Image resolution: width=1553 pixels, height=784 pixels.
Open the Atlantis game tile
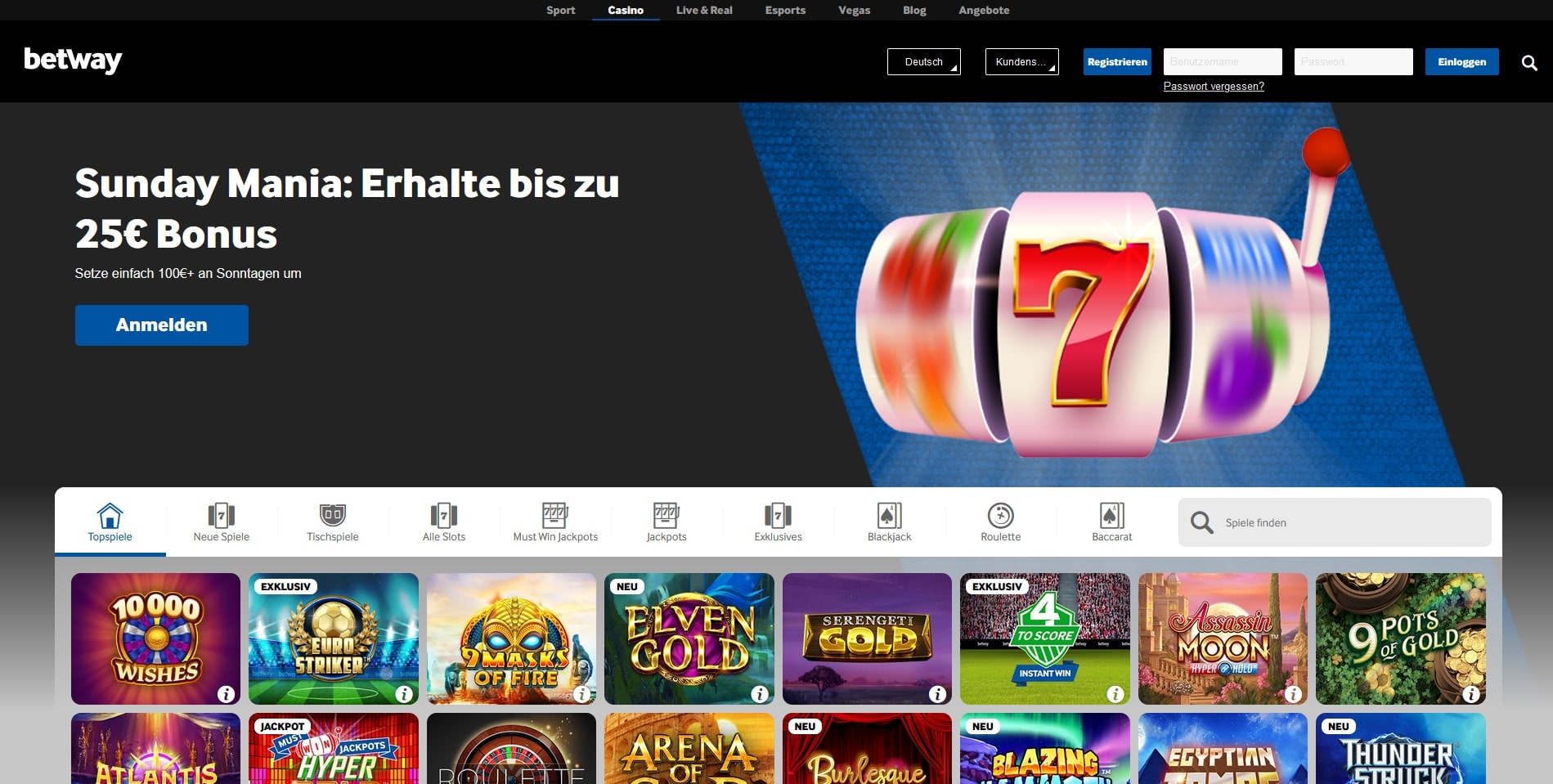[155, 749]
